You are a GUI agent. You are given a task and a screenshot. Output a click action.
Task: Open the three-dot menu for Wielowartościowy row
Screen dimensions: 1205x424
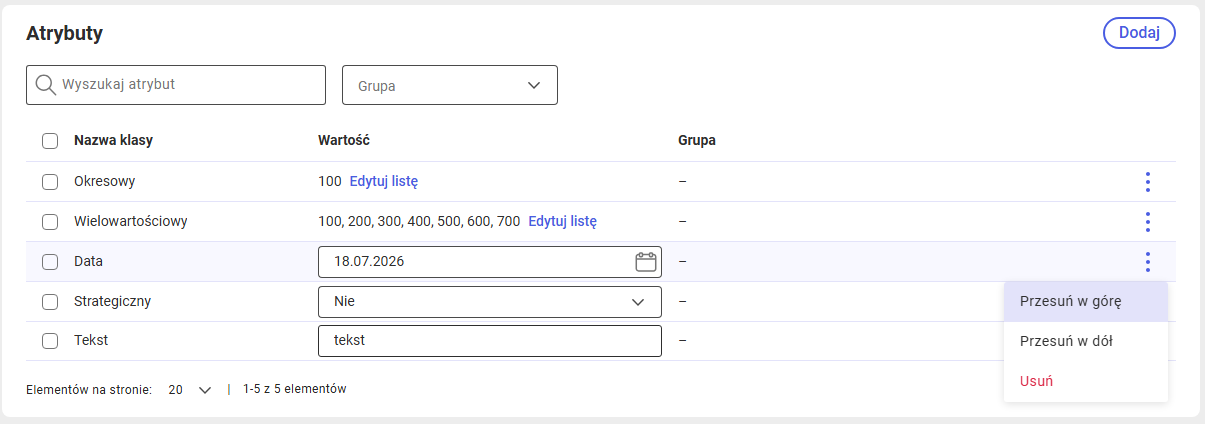click(x=1147, y=222)
